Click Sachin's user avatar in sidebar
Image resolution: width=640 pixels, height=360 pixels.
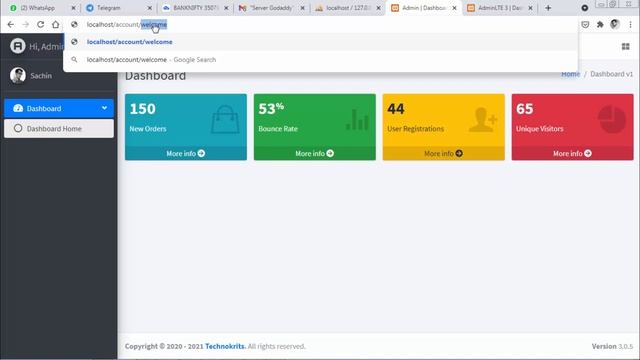(18, 76)
